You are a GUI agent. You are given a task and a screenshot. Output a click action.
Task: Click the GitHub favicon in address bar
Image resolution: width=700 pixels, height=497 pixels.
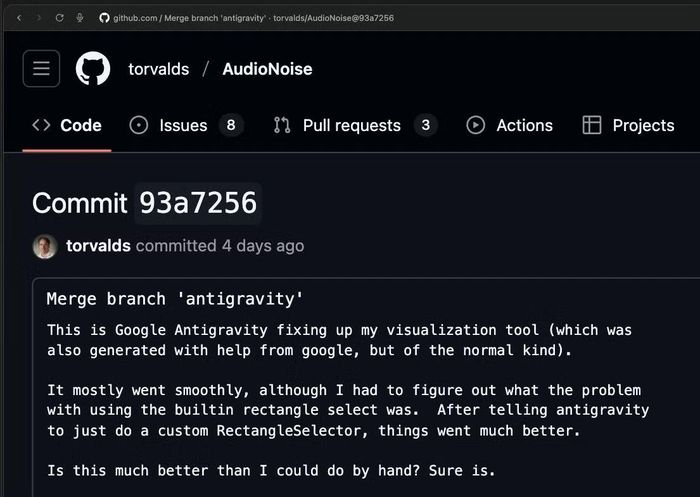[104, 18]
